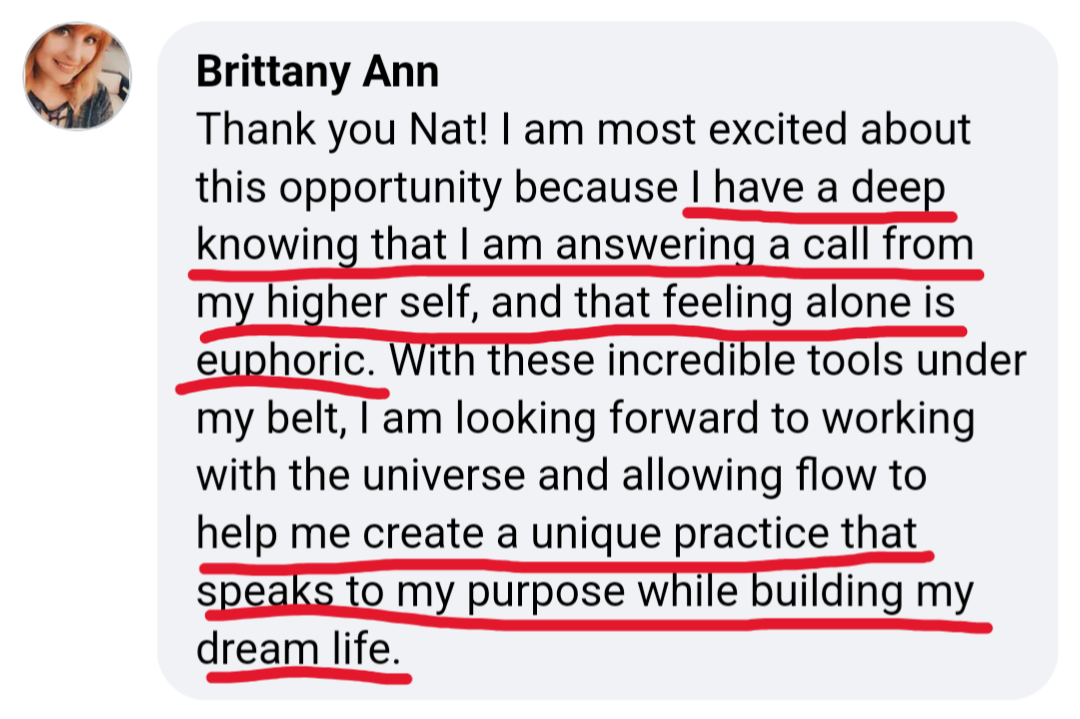This screenshot has width=1080, height=719.
Task: Click the red underline beneath "I have a deep"
Action: (820, 214)
